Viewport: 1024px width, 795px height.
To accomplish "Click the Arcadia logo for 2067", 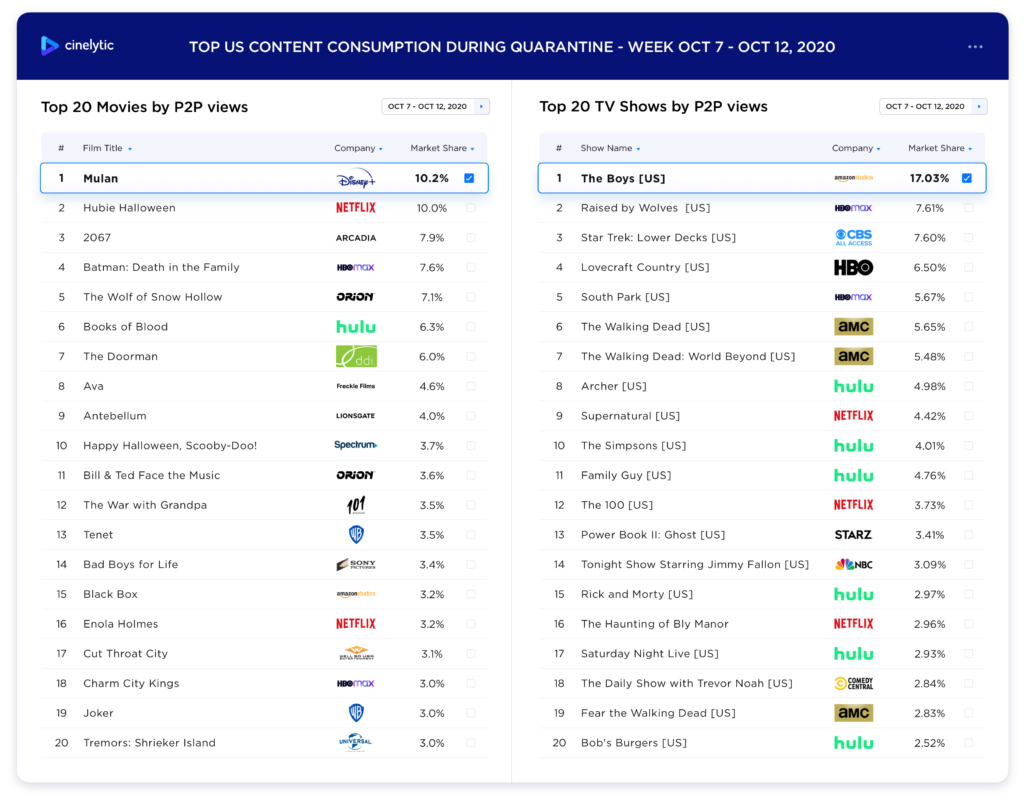I will click(356, 238).
